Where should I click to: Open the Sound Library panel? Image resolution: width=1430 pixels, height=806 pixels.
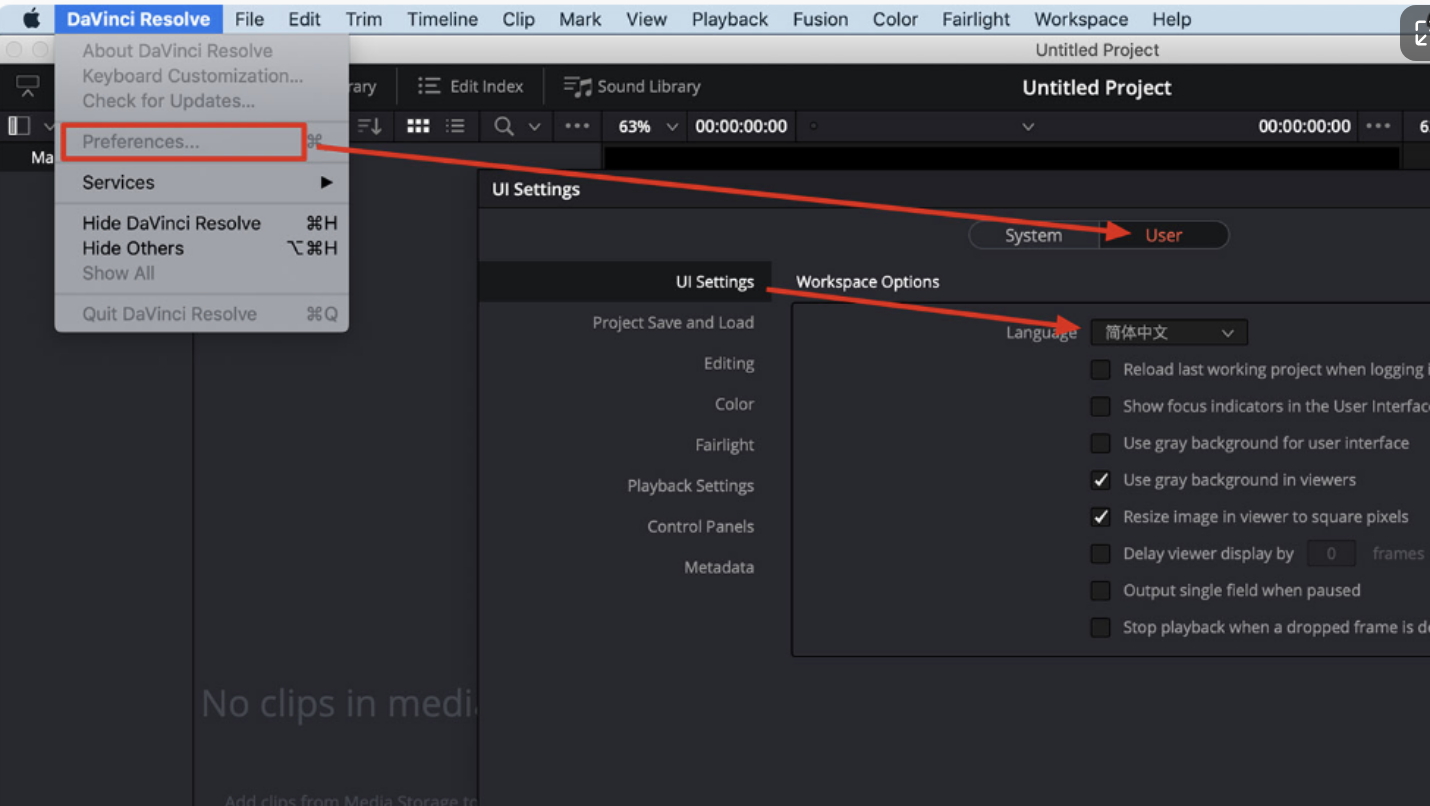(x=632, y=87)
